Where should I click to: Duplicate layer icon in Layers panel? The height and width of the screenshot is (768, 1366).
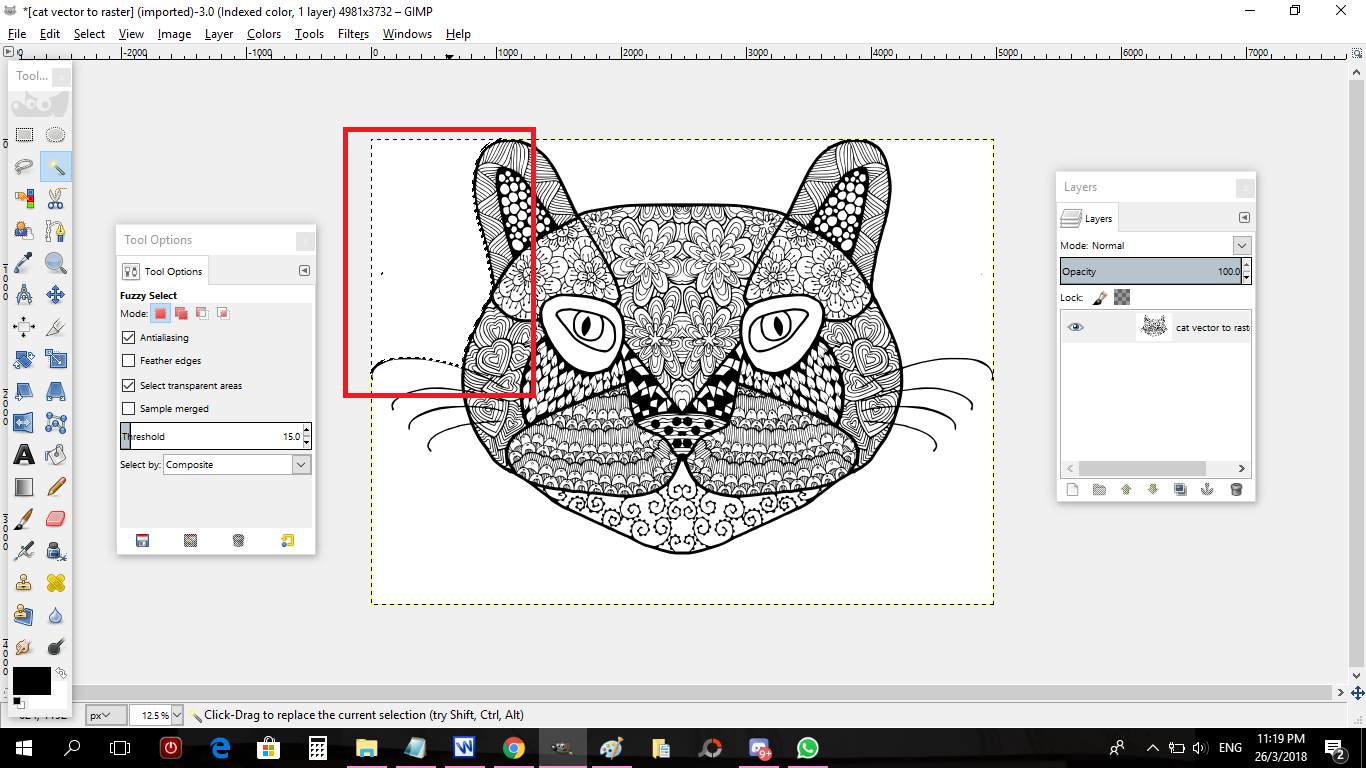(1181, 490)
